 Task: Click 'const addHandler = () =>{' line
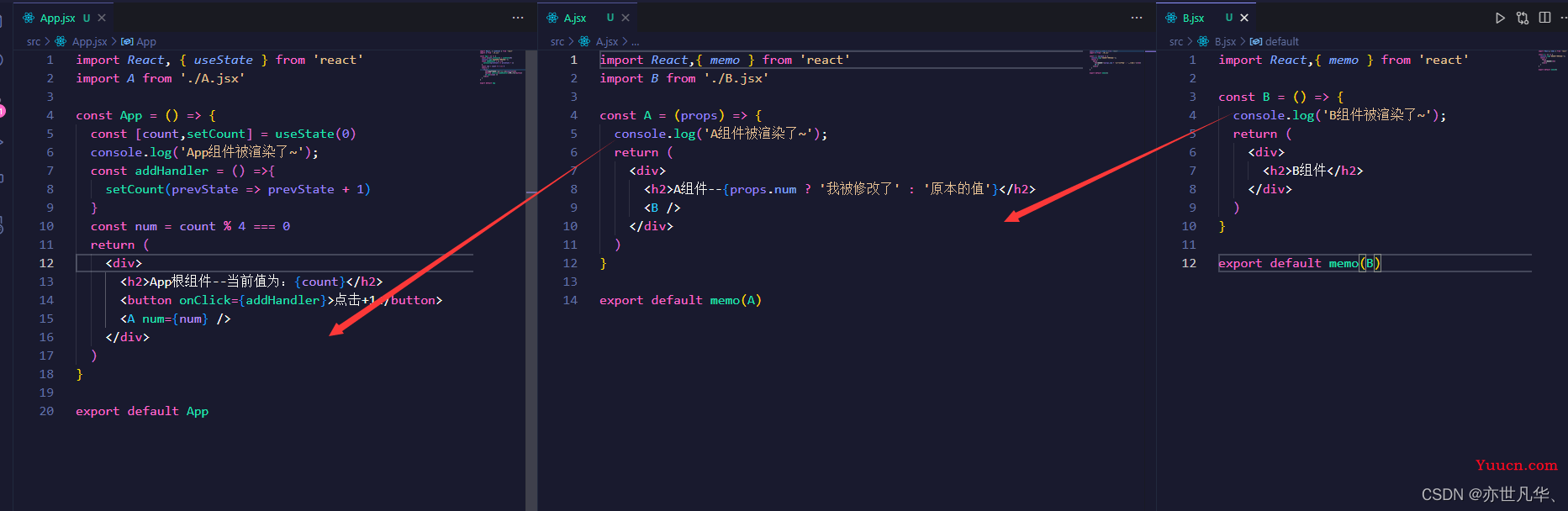tap(183, 171)
